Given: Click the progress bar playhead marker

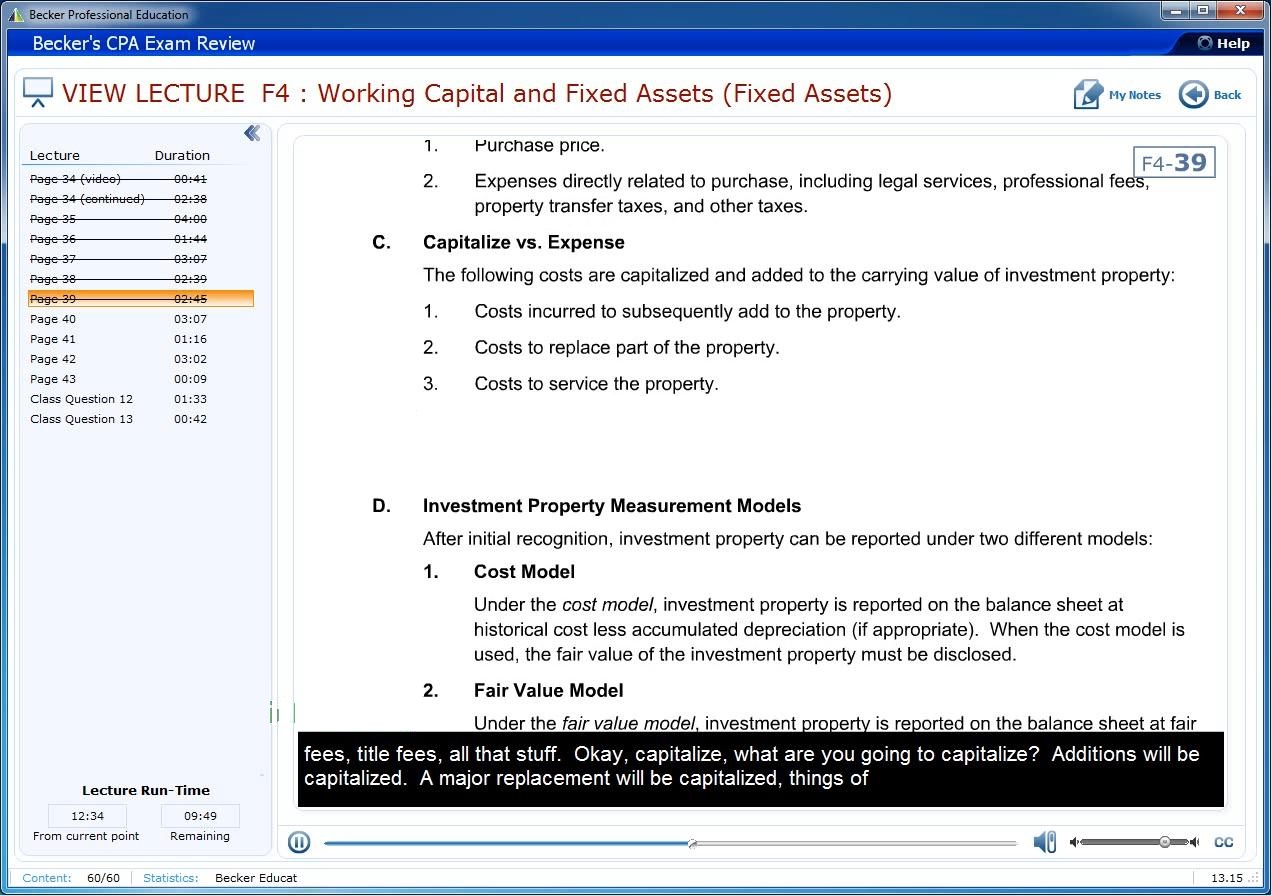Looking at the screenshot, I should (x=692, y=843).
